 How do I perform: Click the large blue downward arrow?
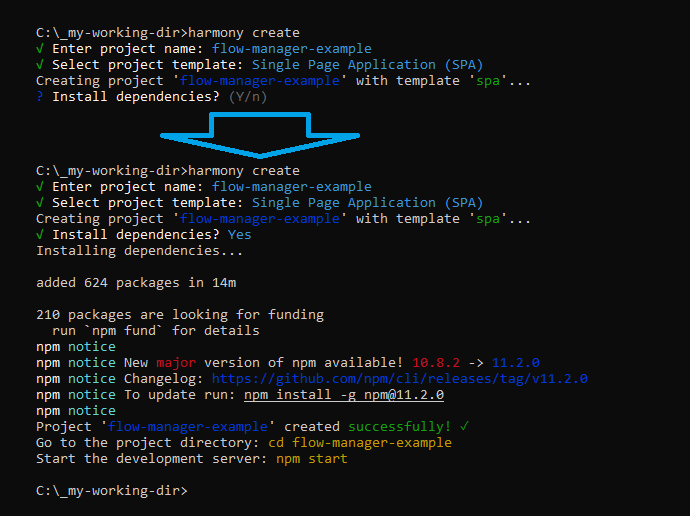pos(260,135)
